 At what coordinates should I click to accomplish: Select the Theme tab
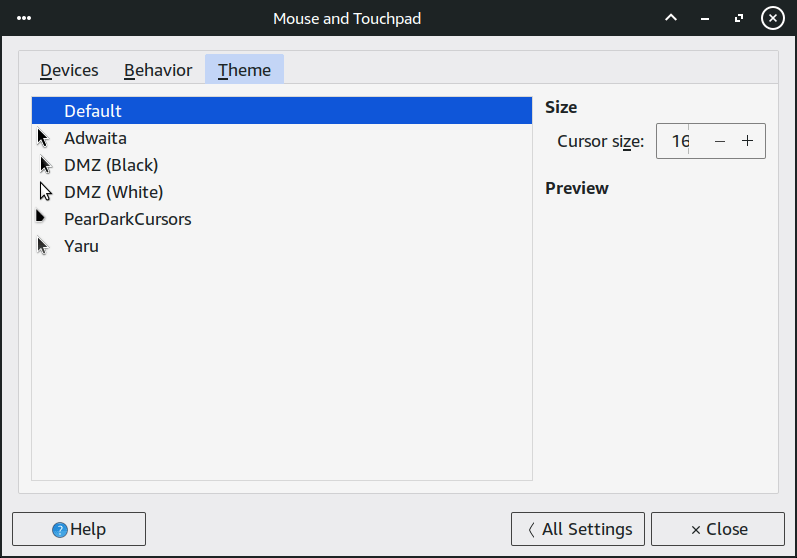[x=244, y=70]
